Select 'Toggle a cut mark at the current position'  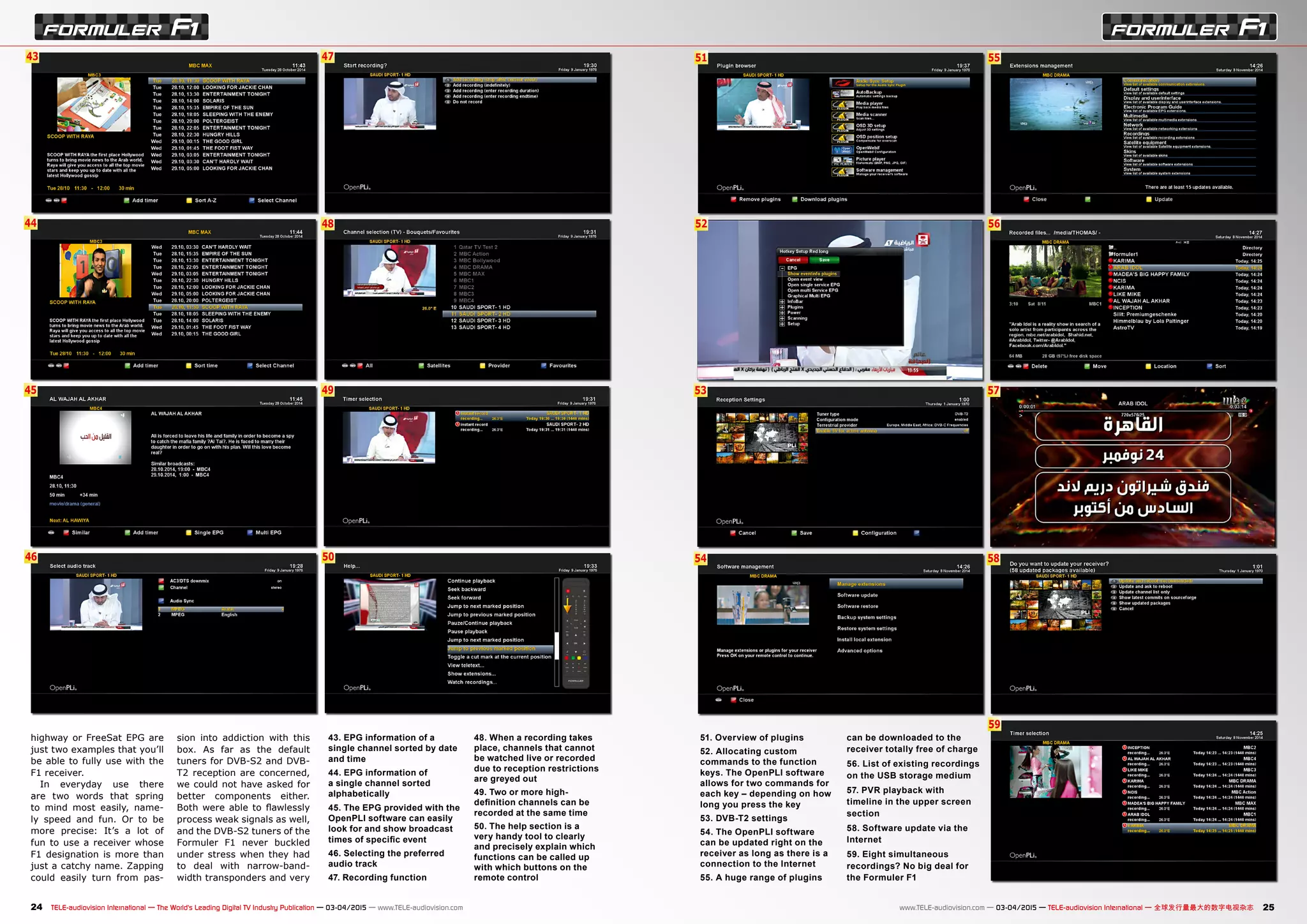click(499, 657)
